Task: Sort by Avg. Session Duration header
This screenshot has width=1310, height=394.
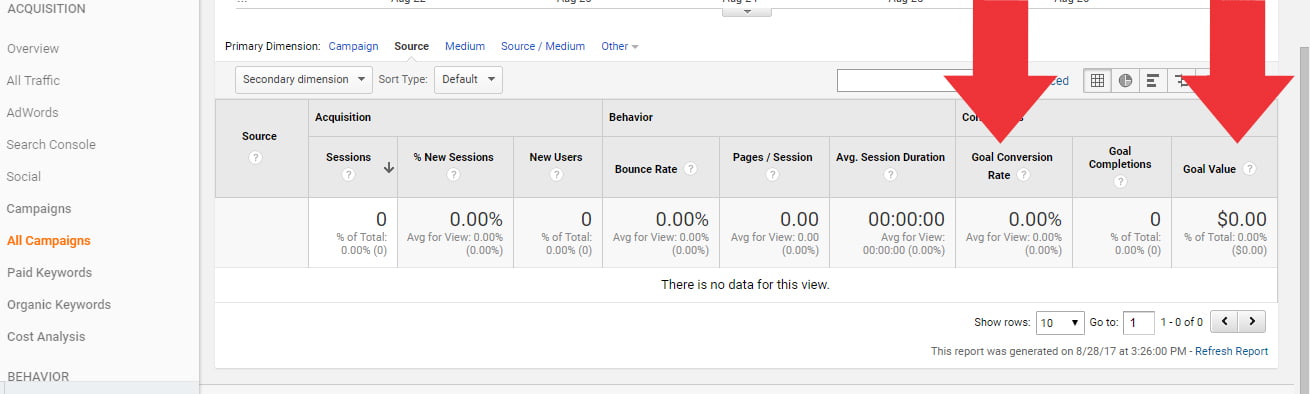Action: pos(890,157)
